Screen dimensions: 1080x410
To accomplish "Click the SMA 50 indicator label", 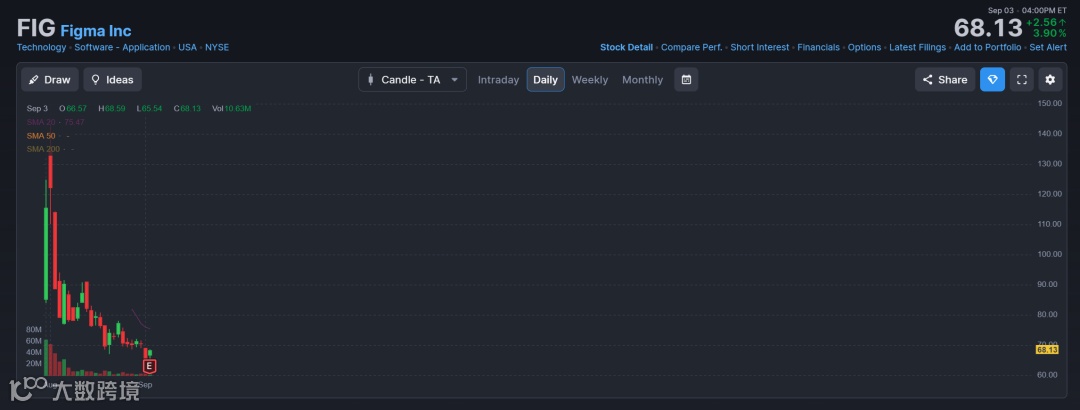I will (41, 136).
